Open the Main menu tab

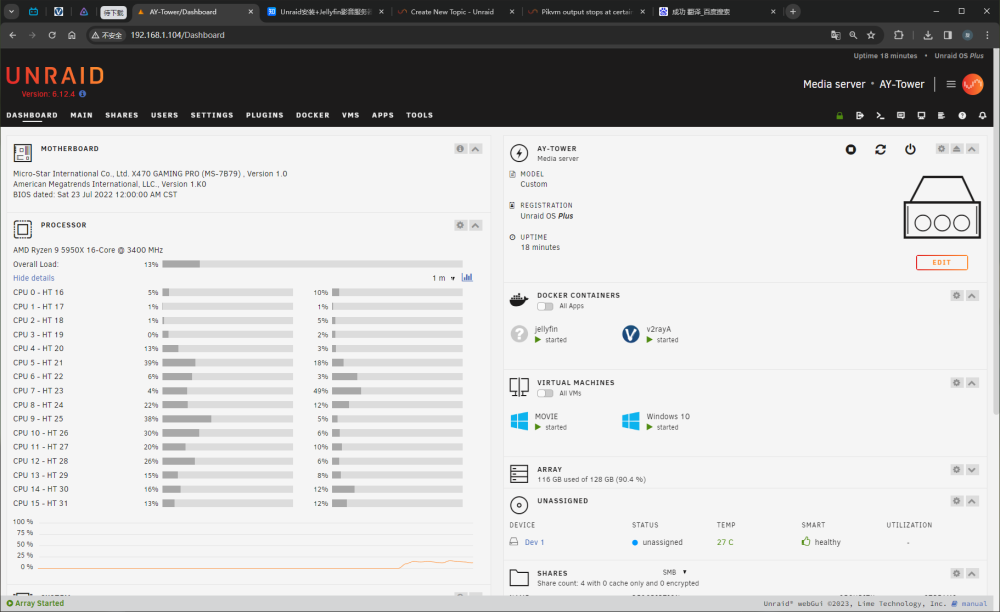(82, 115)
